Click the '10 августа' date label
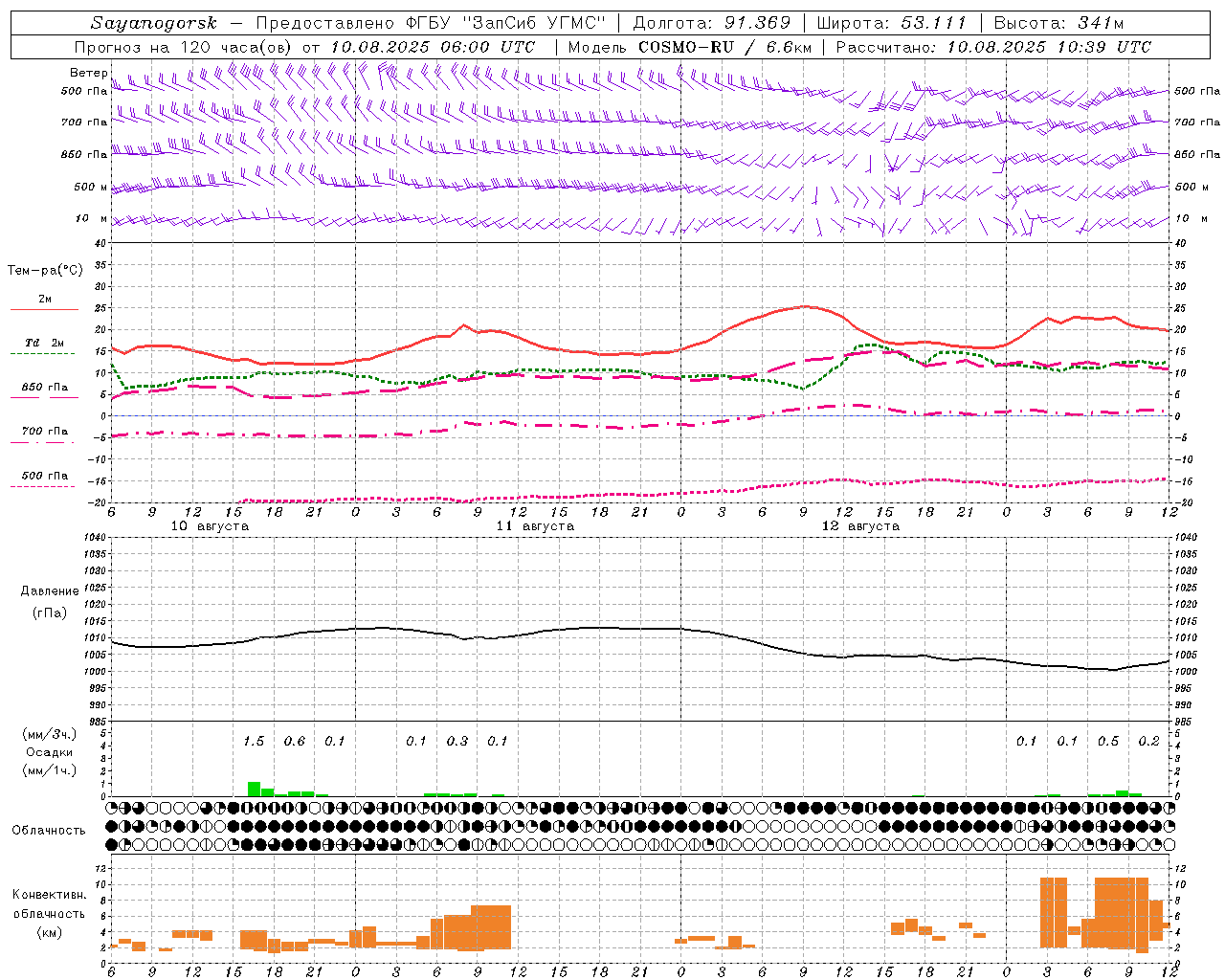This screenshot has width=1225, height=980. 210,526
